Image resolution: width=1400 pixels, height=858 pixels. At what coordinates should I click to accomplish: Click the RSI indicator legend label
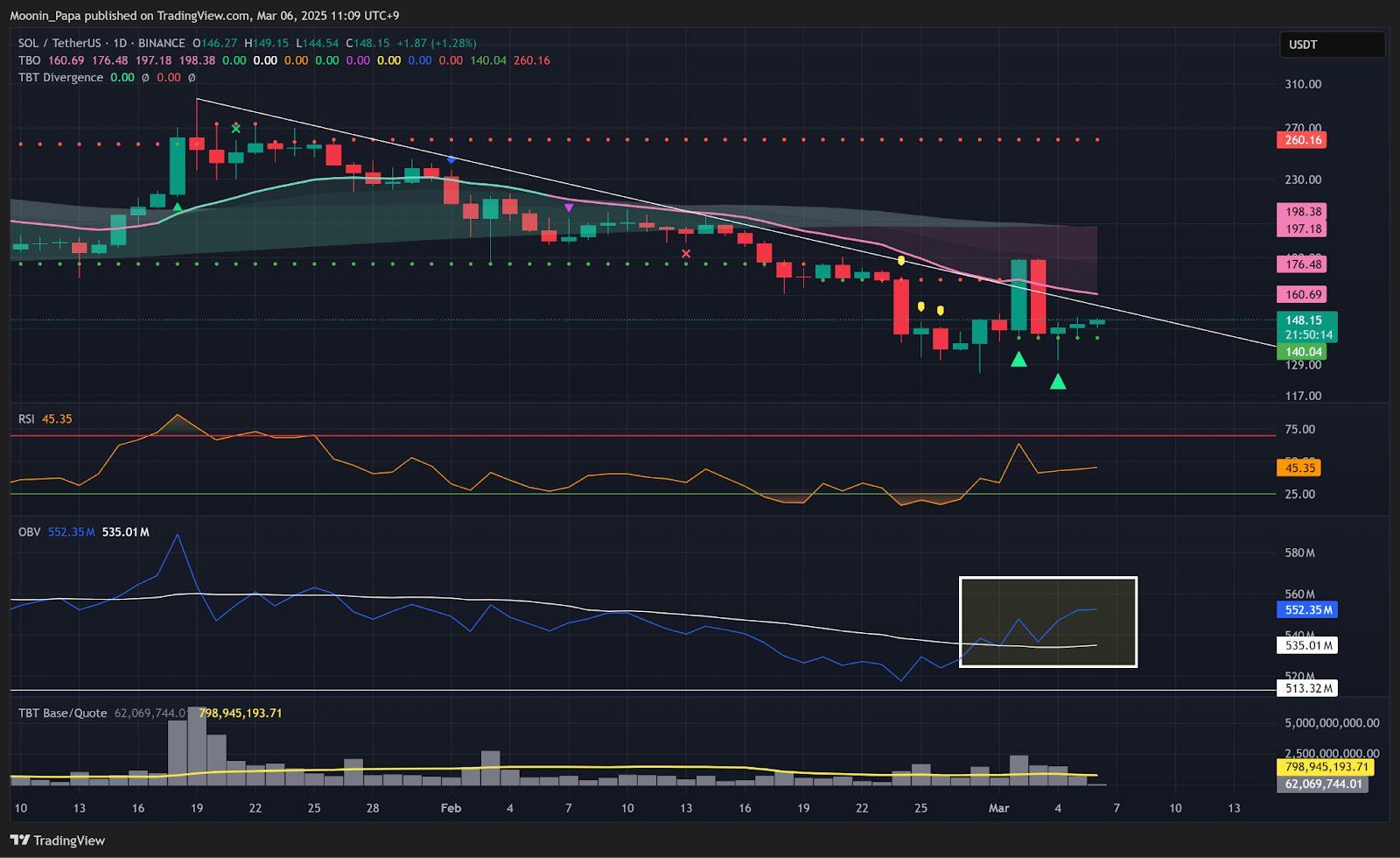coord(26,419)
